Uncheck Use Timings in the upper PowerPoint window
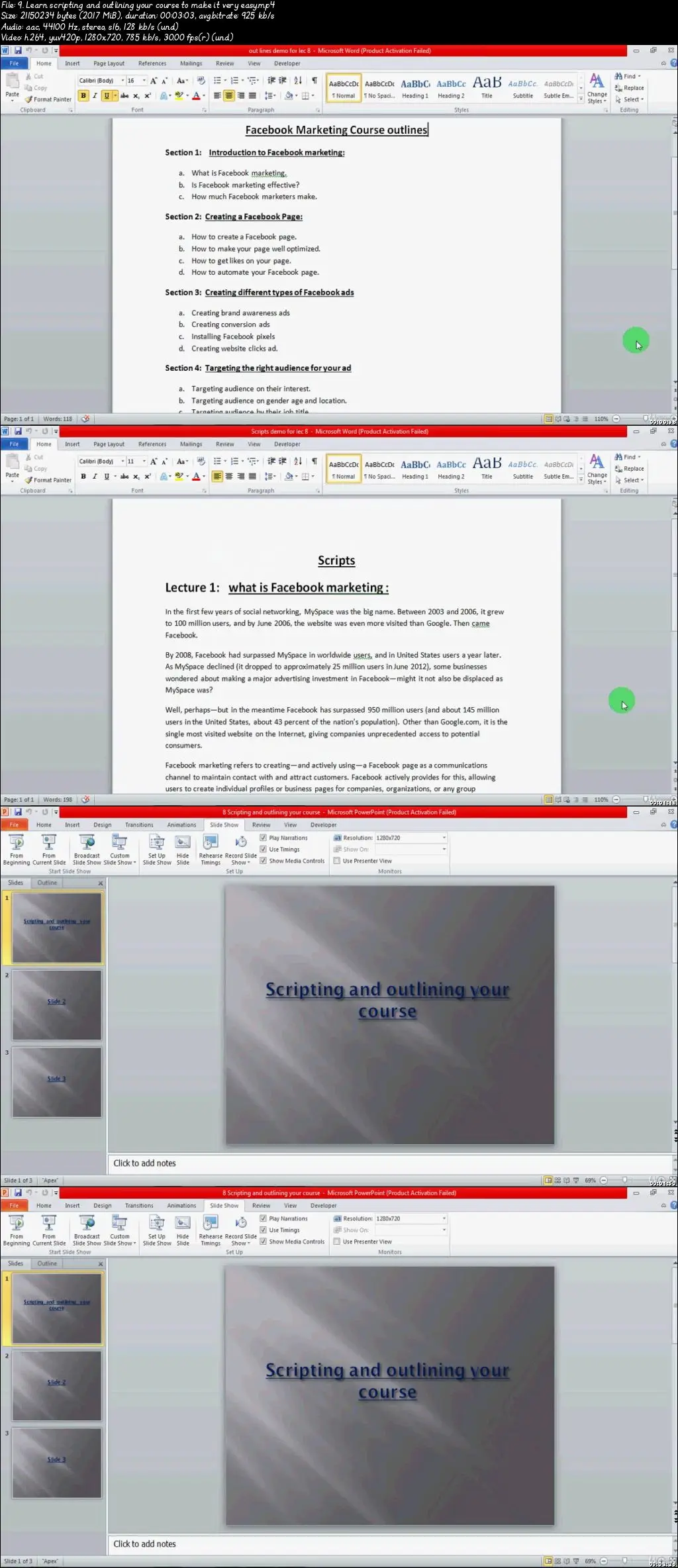 [x=263, y=849]
